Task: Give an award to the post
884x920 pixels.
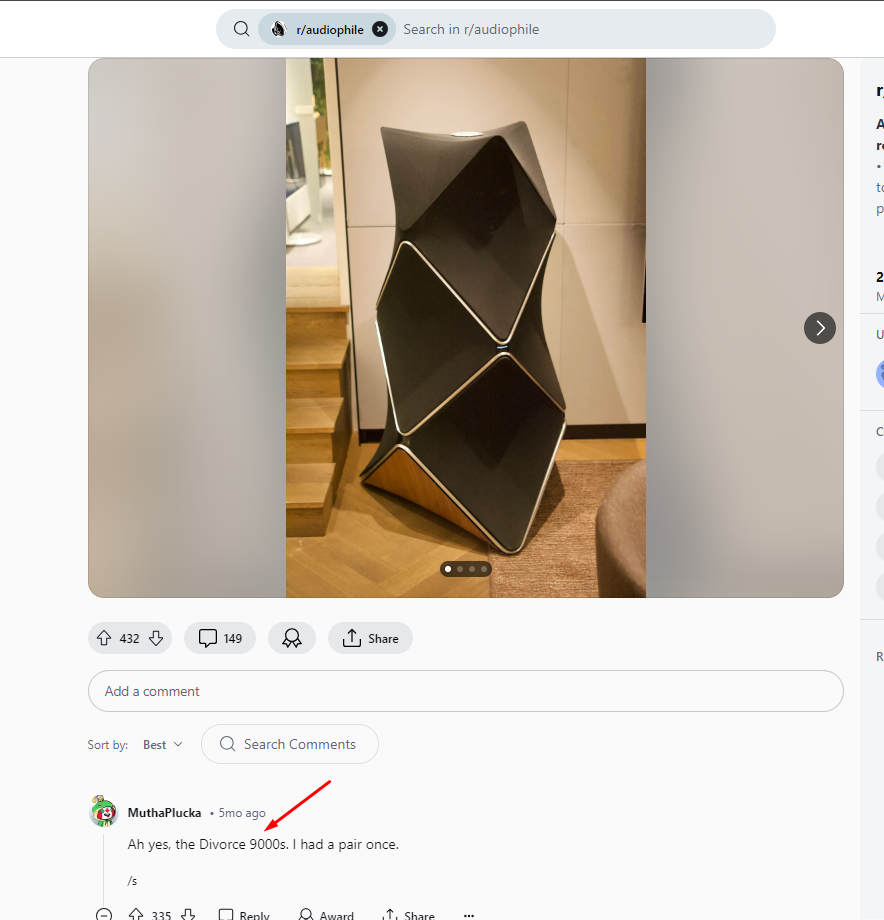Action: (x=292, y=638)
